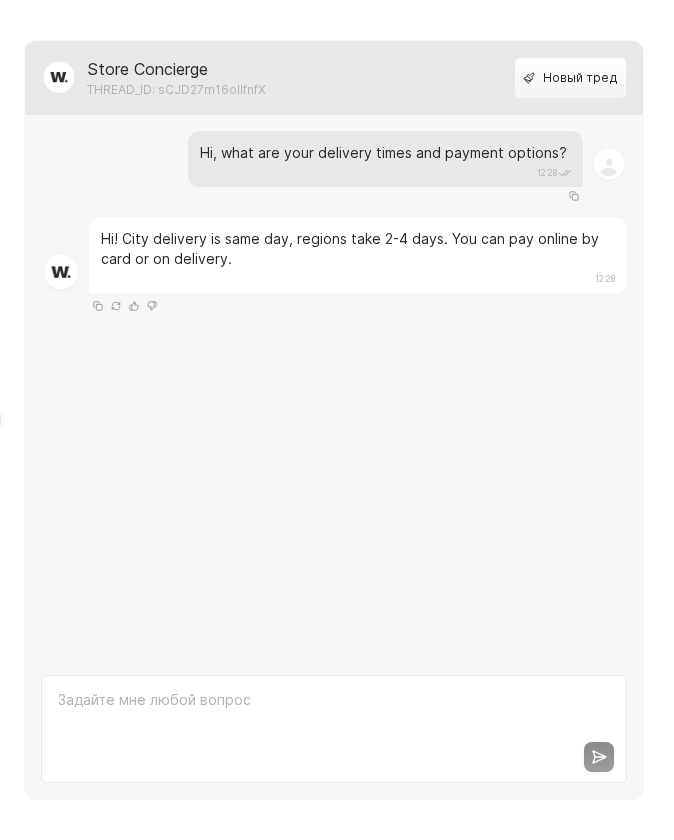Select the Store Concierge header title
This screenshot has width=674, height=840.
point(147,69)
